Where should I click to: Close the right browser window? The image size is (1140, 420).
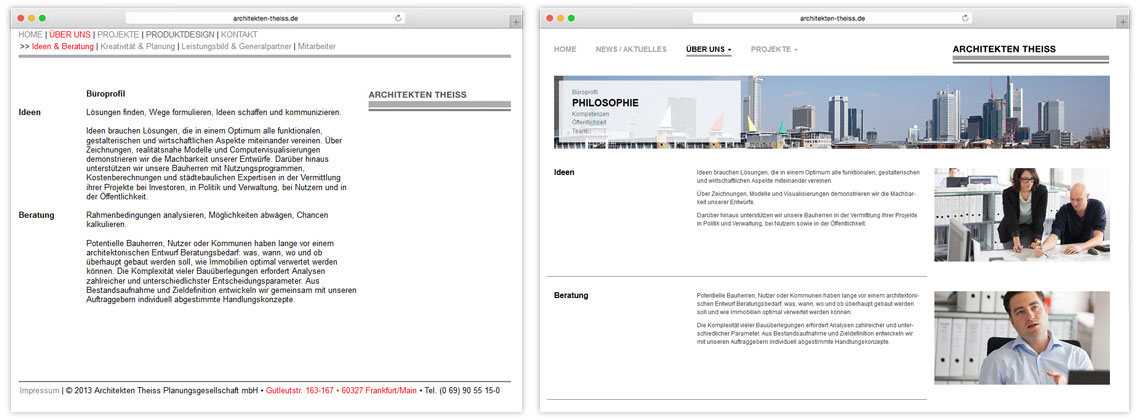(550, 18)
